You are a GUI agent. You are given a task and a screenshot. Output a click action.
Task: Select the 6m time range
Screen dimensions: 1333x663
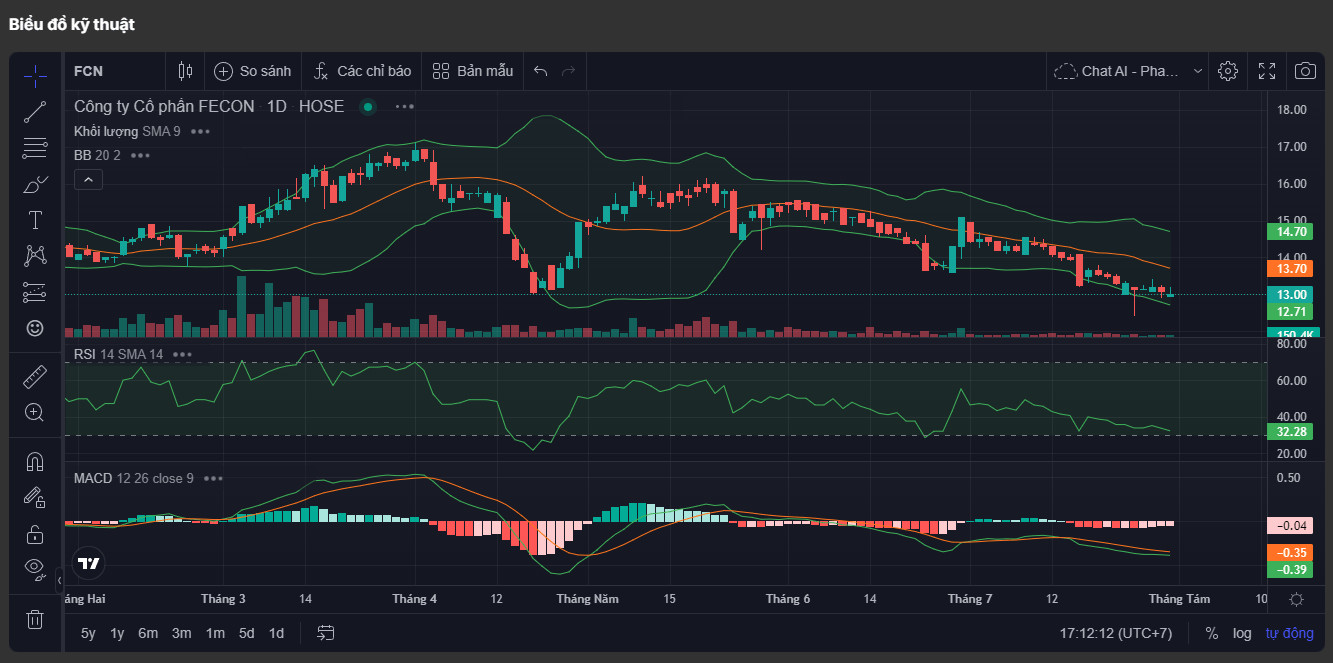pyautogui.click(x=148, y=633)
